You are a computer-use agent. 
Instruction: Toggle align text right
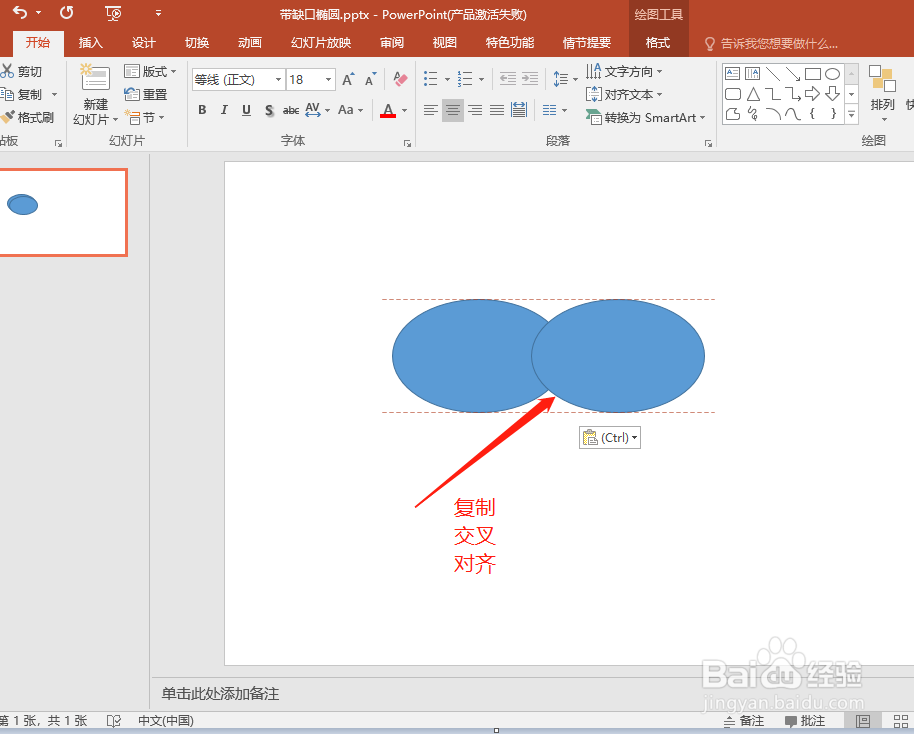click(x=475, y=110)
